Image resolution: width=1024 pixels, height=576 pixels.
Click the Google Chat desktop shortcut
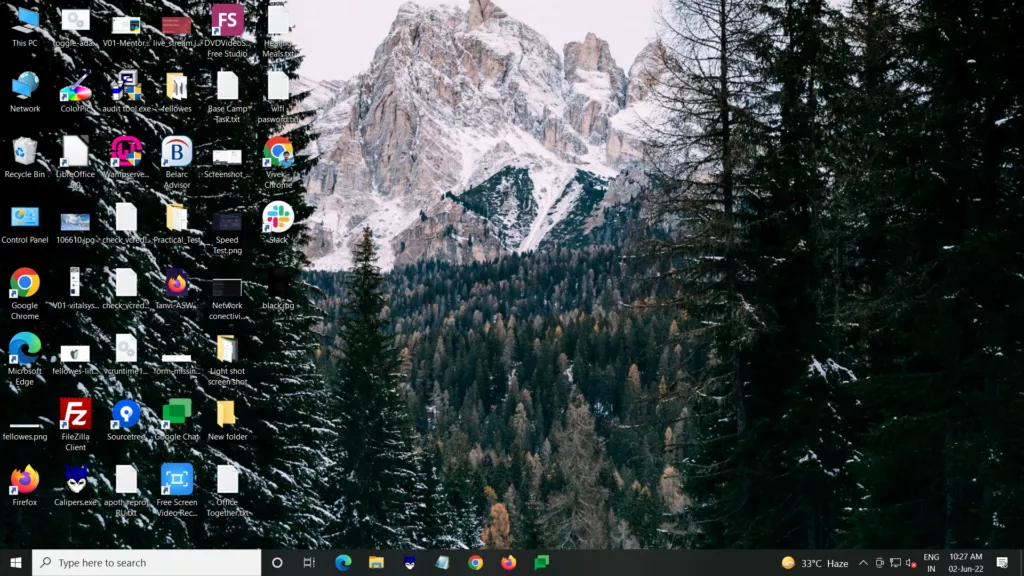(x=177, y=414)
